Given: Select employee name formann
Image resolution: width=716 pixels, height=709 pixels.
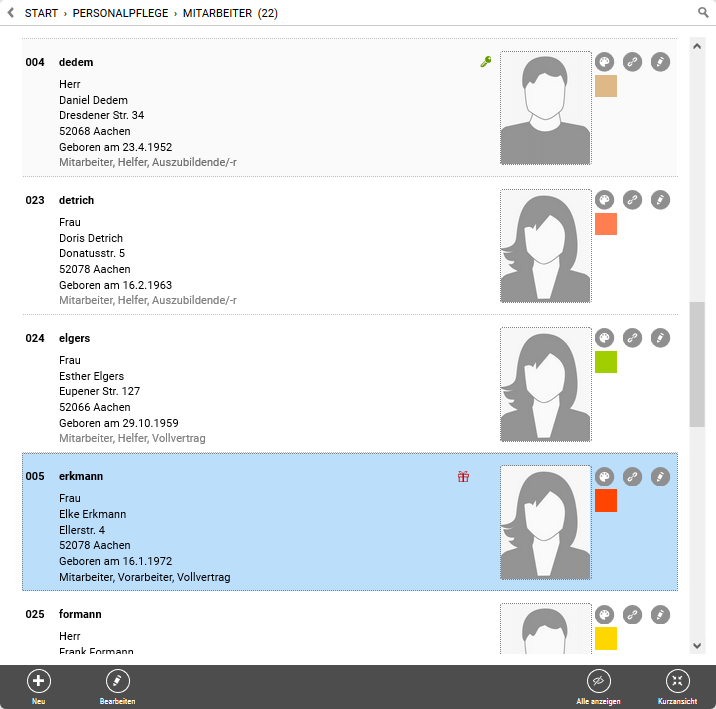Looking at the screenshot, I should (80, 614).
